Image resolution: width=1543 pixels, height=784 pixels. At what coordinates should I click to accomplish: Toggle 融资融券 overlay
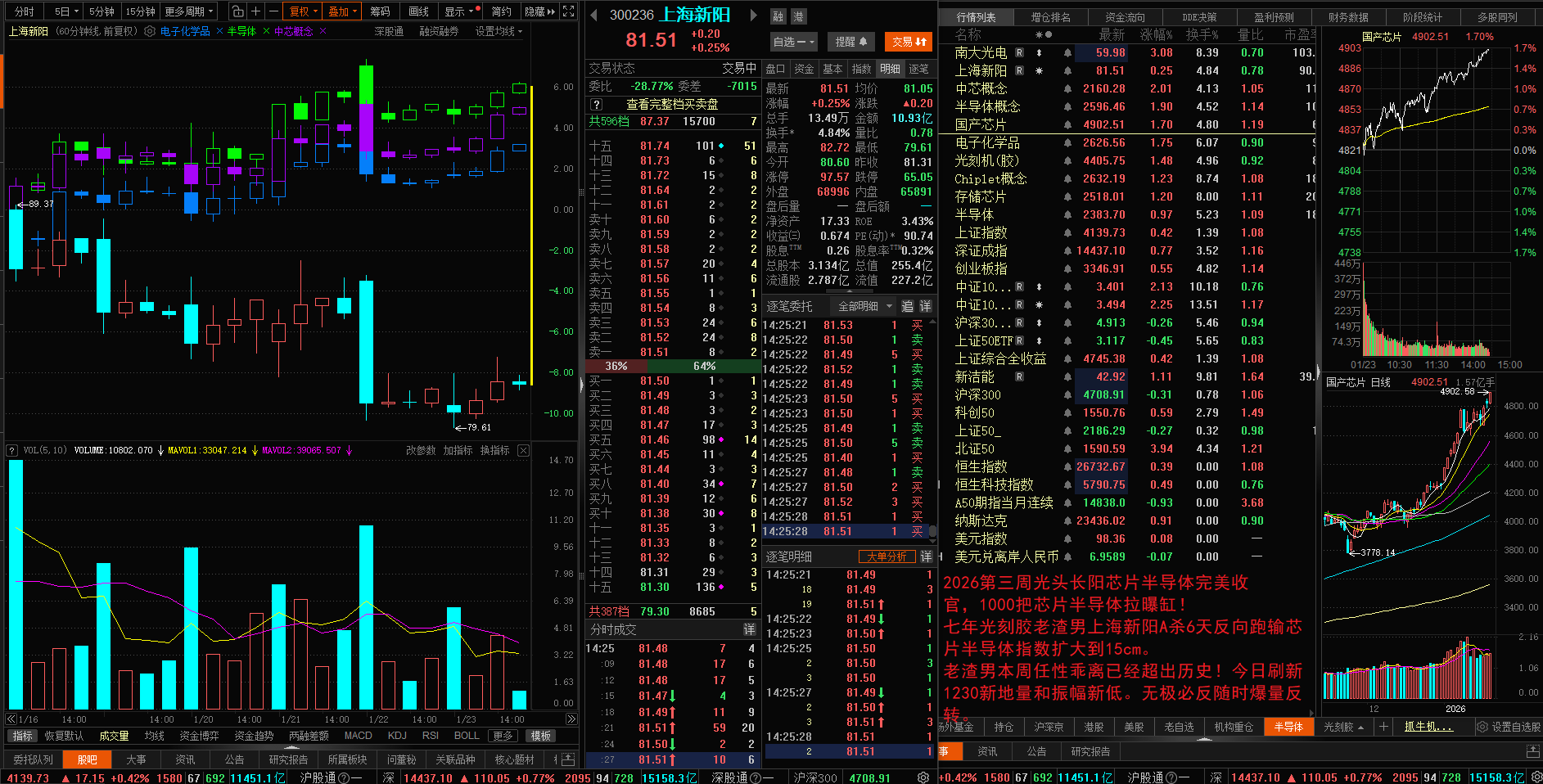439,31
